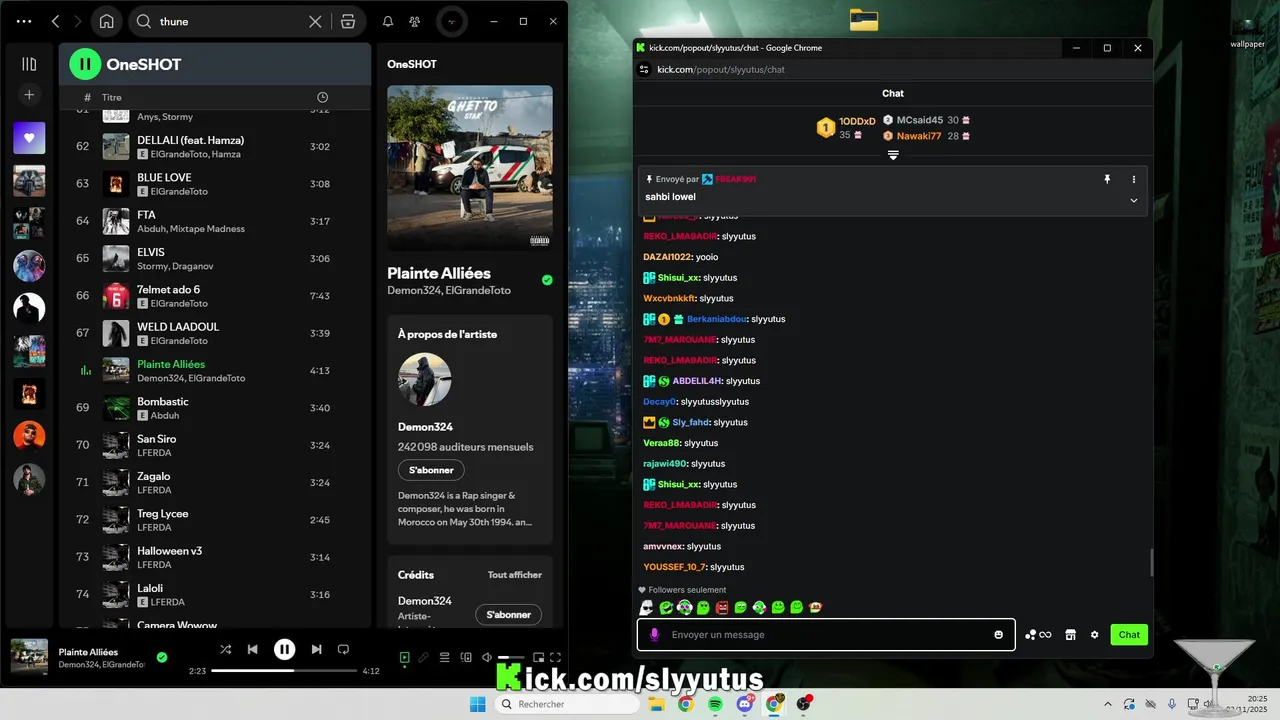This screenshot has height=720, width=1280.
Task: Expand Your Library sidebar
Action: pyautogui.click(x=29, y=64)
